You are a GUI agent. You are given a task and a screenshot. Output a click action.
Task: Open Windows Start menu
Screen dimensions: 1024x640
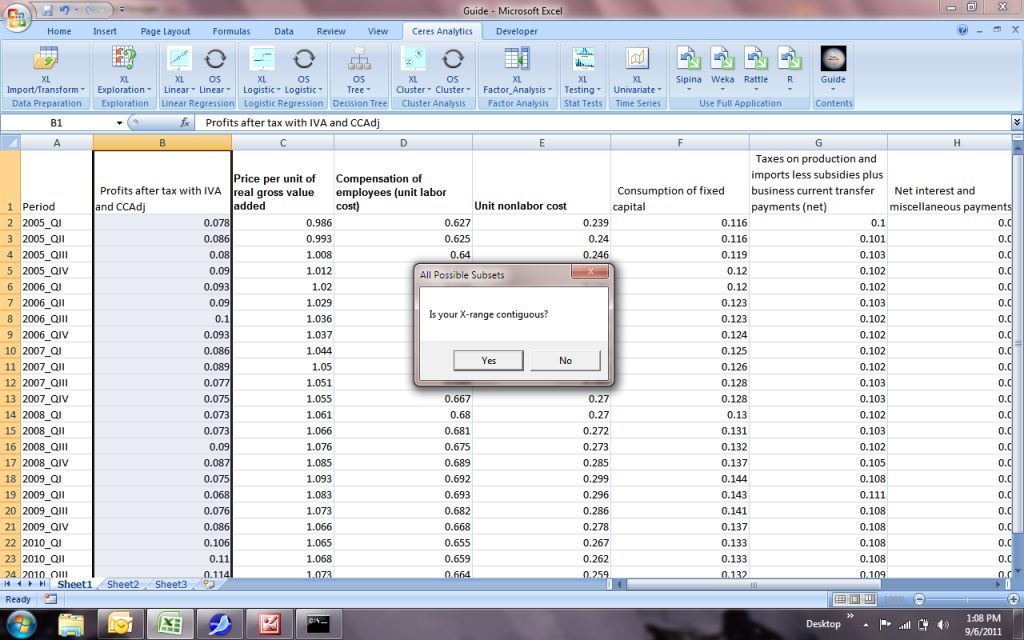(22, 624)
